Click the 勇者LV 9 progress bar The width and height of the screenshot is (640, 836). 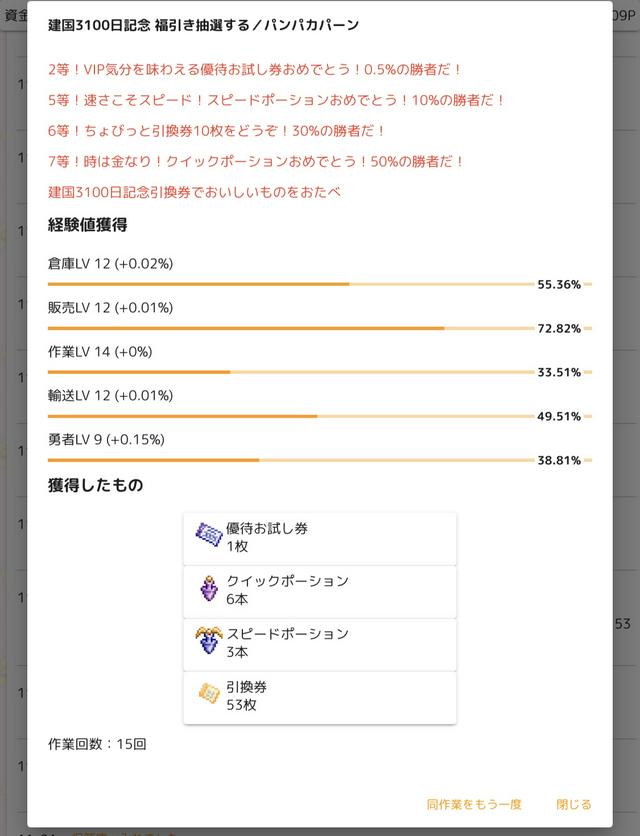tap(290, 460)
